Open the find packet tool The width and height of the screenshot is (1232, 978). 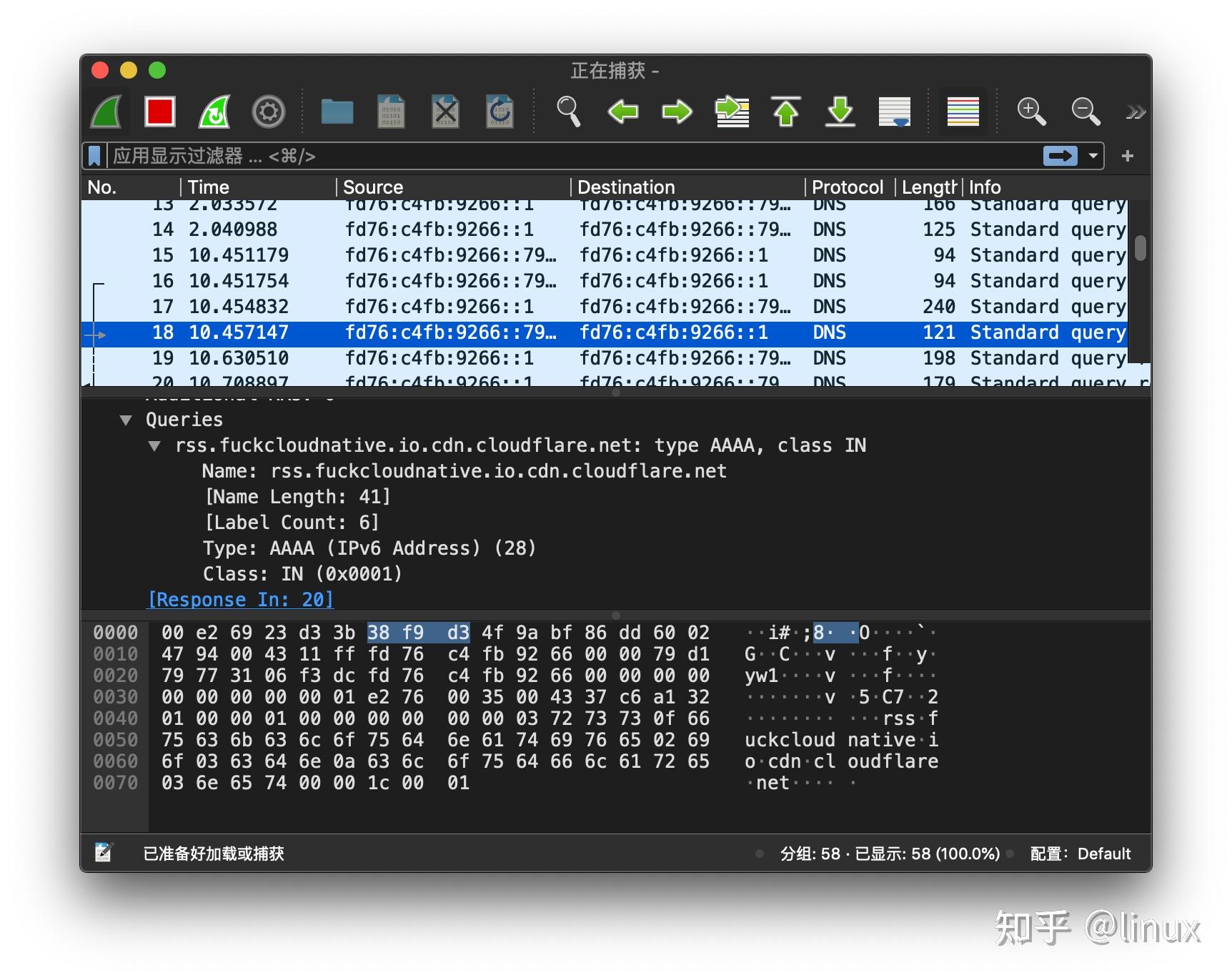pos(568,111)
